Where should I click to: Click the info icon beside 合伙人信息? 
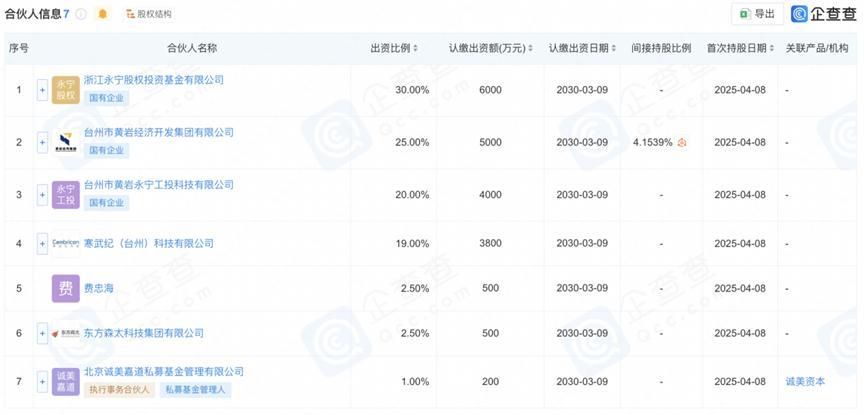tap(81, 14)
